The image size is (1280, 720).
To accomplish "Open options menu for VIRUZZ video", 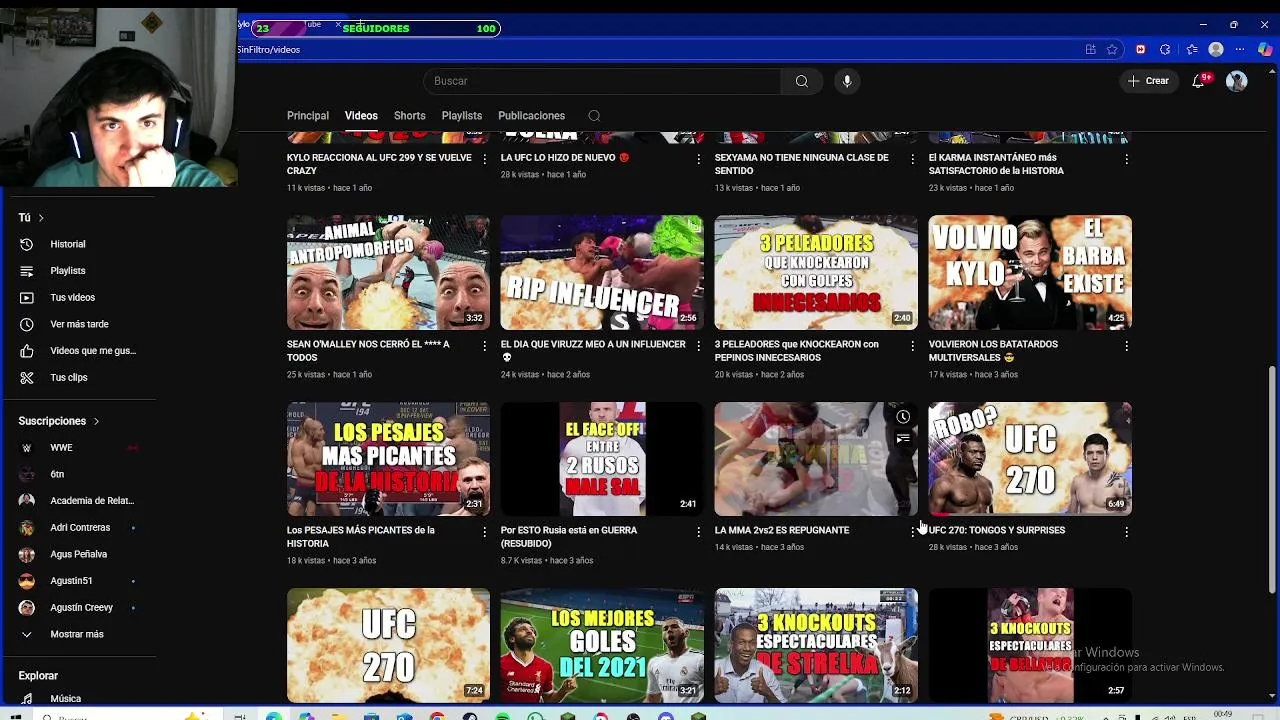I will point(698,346).
